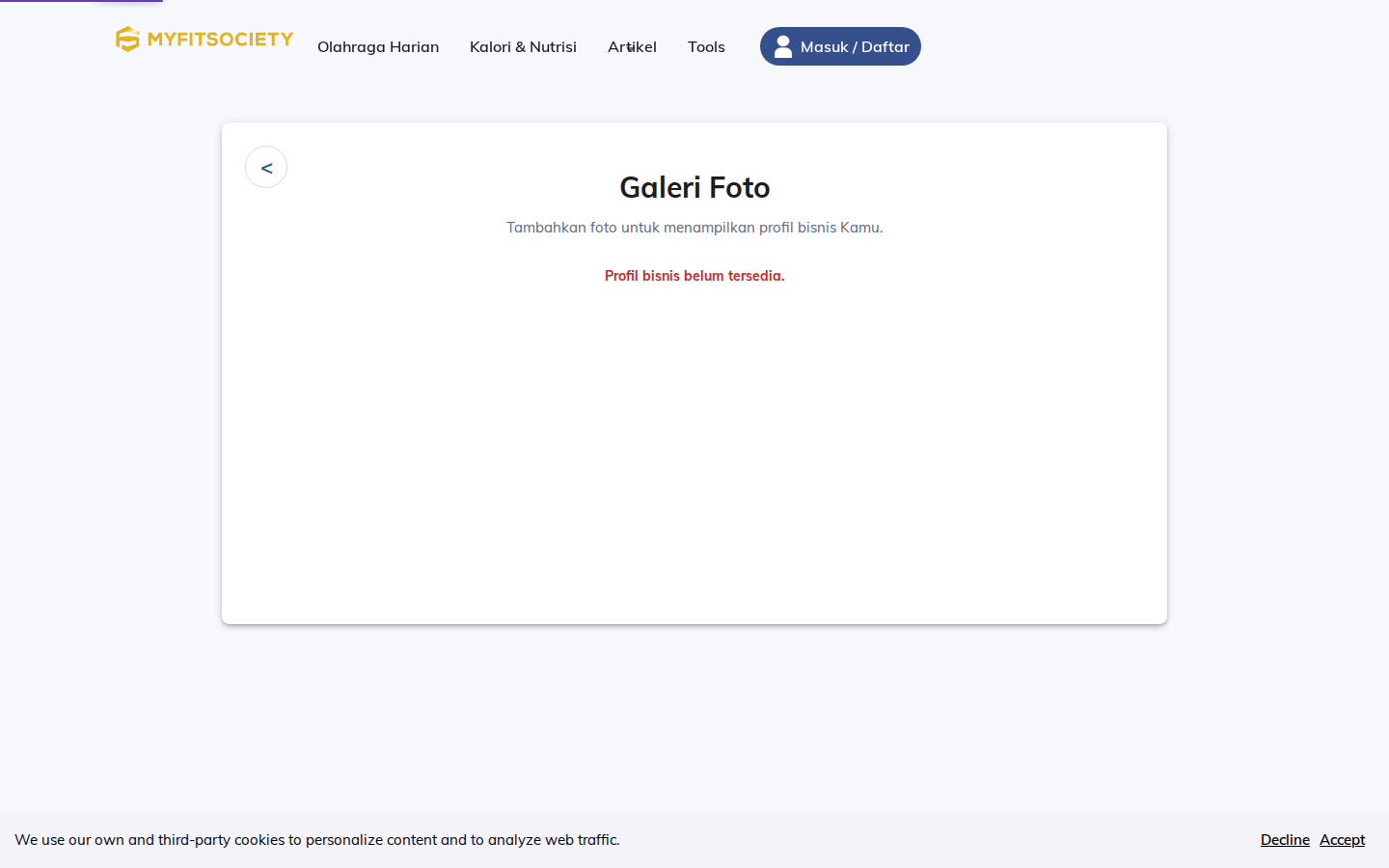Decline the cookie consent

1285,840
